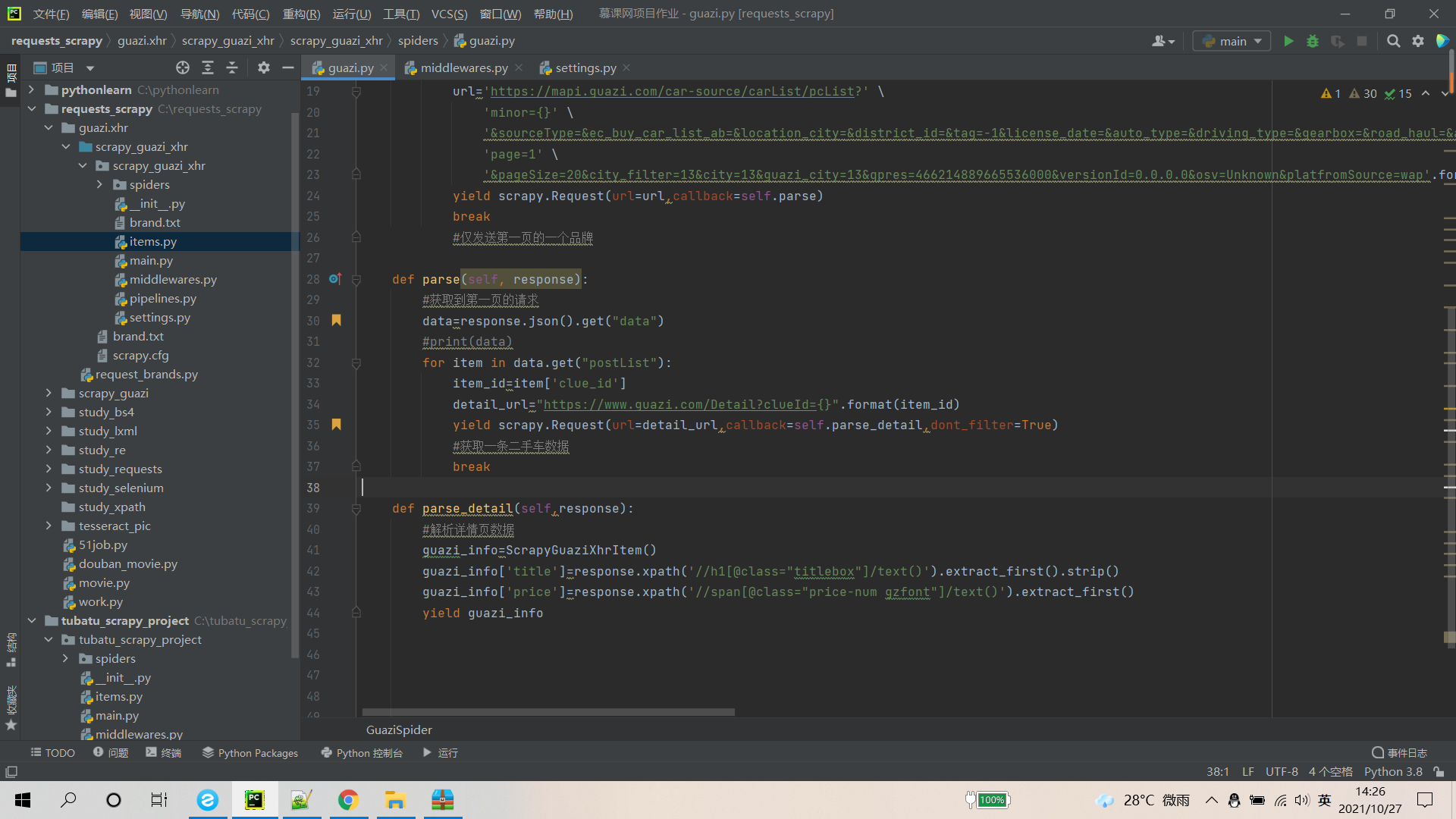Expand all in the project tree

[208, 67]
